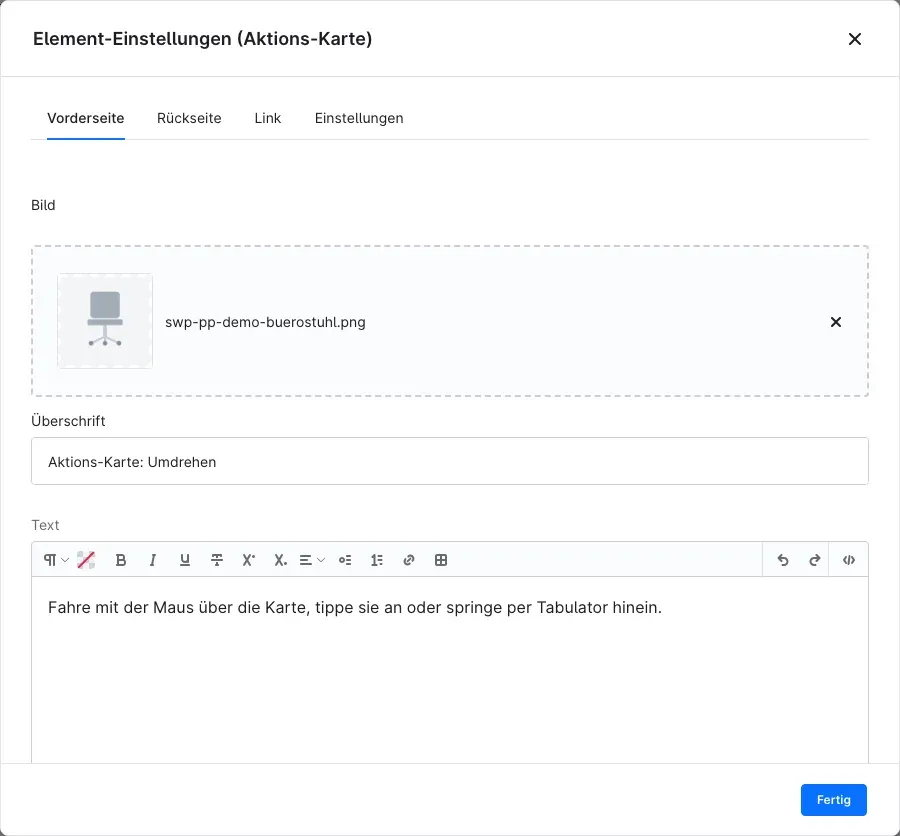The height and width of the screenshot is (836, 900).
Task: Insert a table in the editor
Action: click(x=441, y=560)
